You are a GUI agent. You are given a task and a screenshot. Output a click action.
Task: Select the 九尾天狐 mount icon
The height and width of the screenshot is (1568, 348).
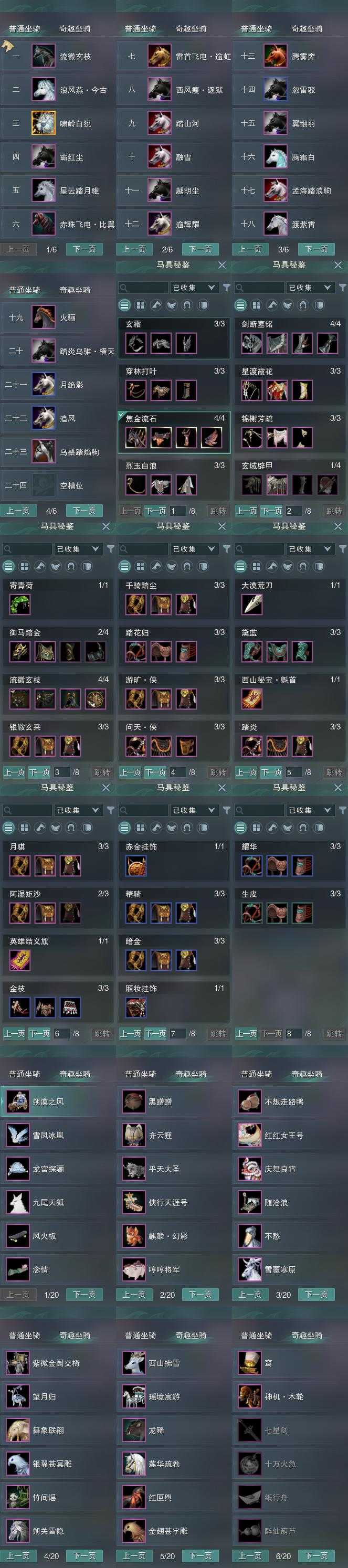pyautogui.click(x=17, y=1203)
